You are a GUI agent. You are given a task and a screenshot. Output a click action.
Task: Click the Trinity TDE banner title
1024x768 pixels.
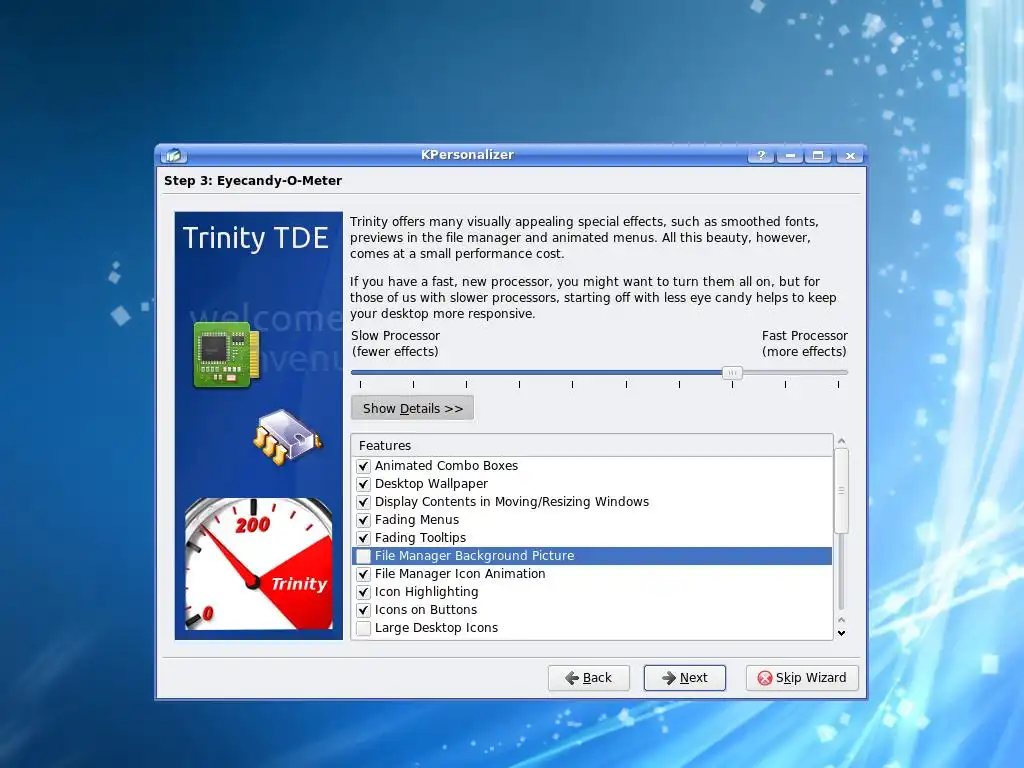tap(255, 238)
